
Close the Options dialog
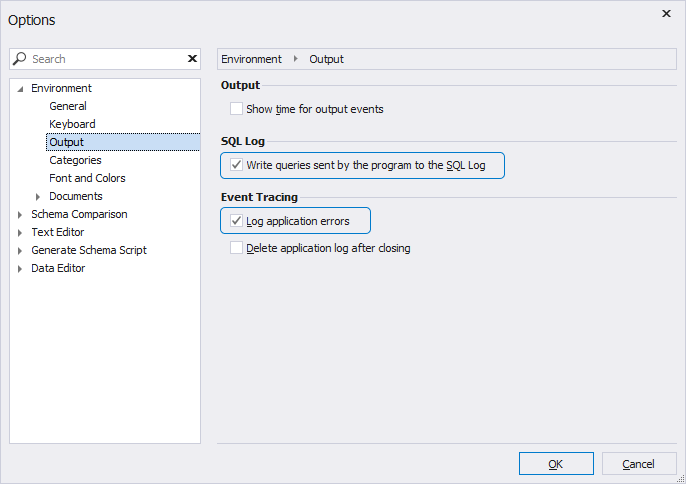point(666,14)
